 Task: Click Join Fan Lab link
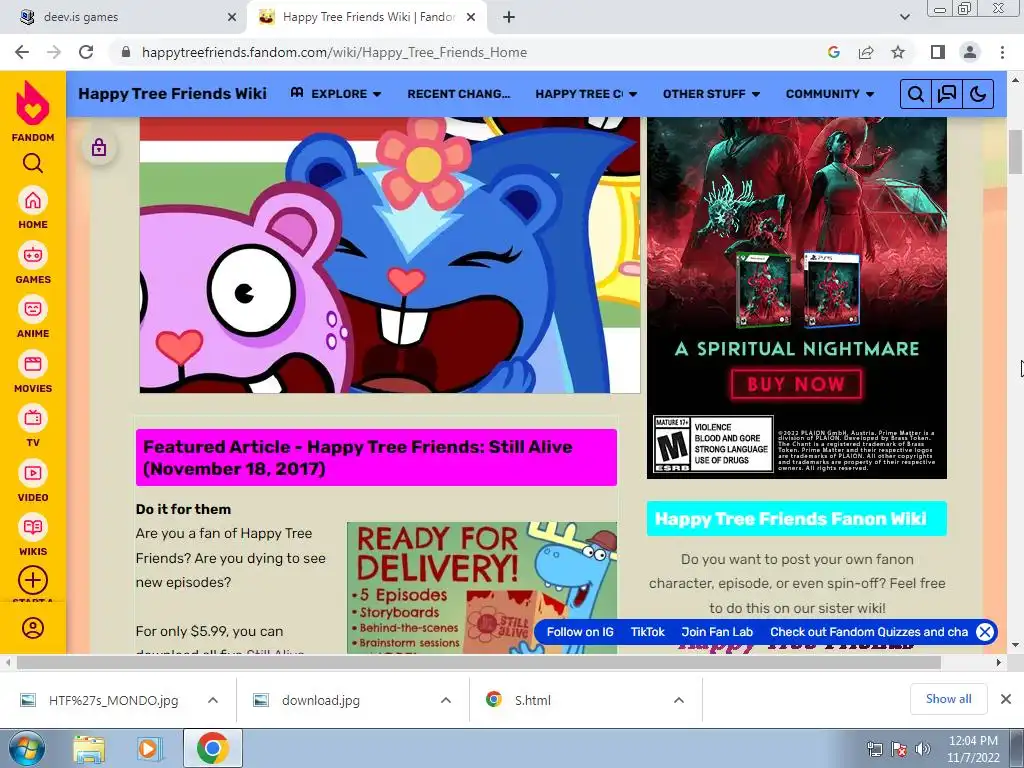tap(717, 632)
